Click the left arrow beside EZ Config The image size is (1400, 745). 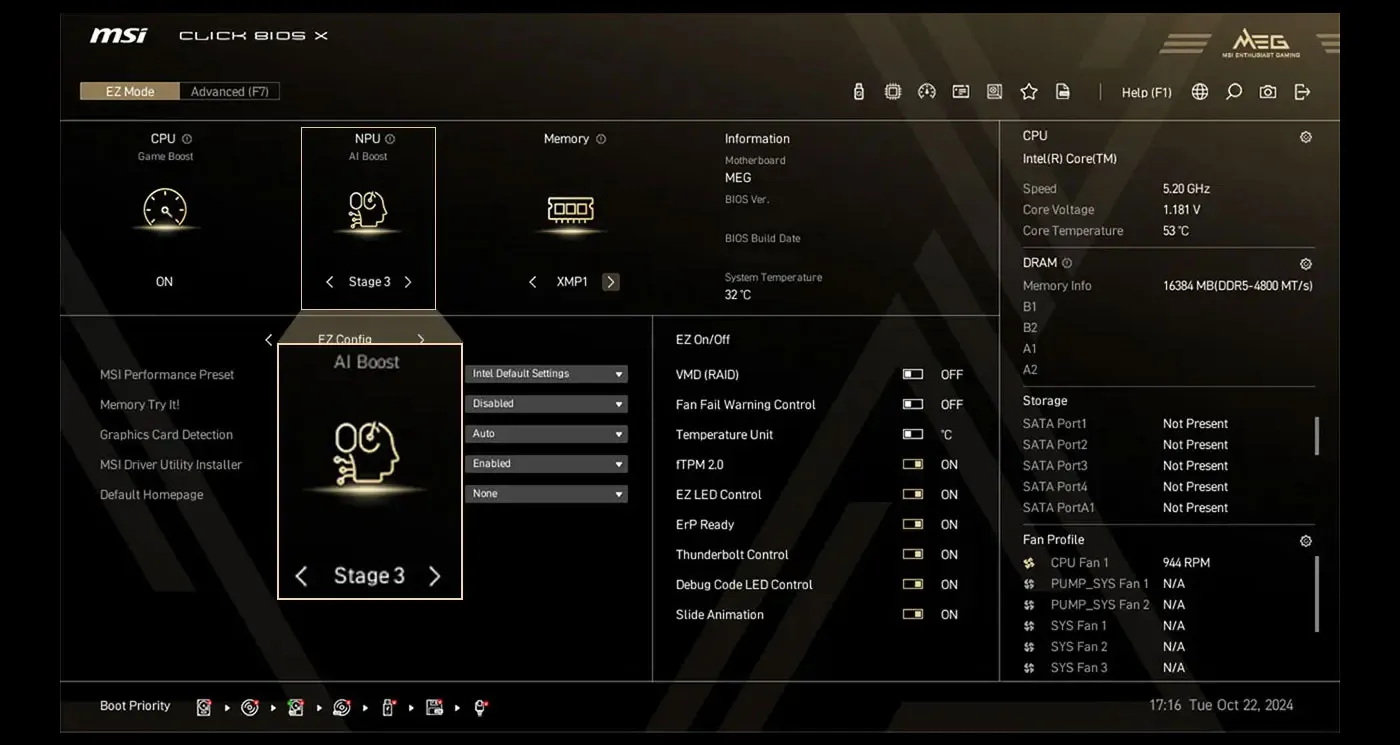[x=268, y=340]
